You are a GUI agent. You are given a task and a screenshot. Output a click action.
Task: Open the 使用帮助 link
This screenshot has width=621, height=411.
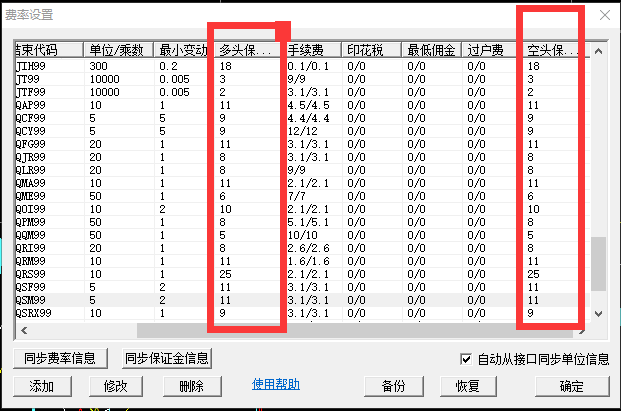[276, 384]
